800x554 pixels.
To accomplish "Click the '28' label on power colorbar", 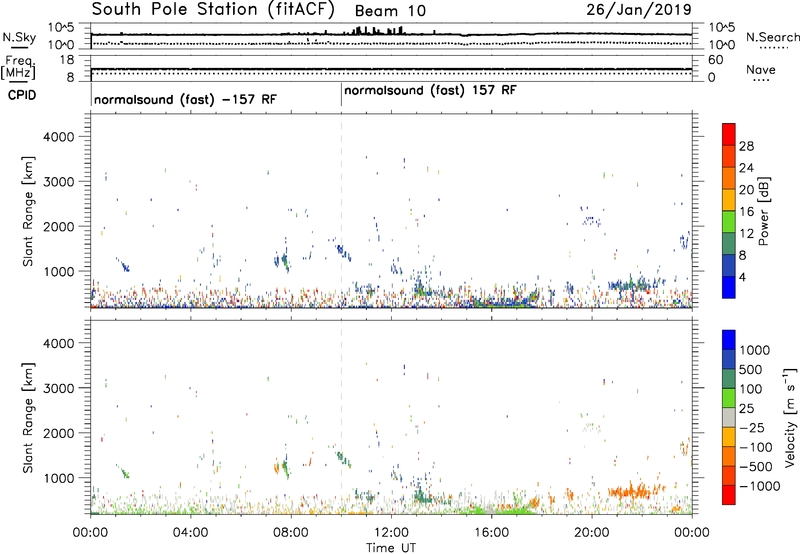I will tap(746, 146).
